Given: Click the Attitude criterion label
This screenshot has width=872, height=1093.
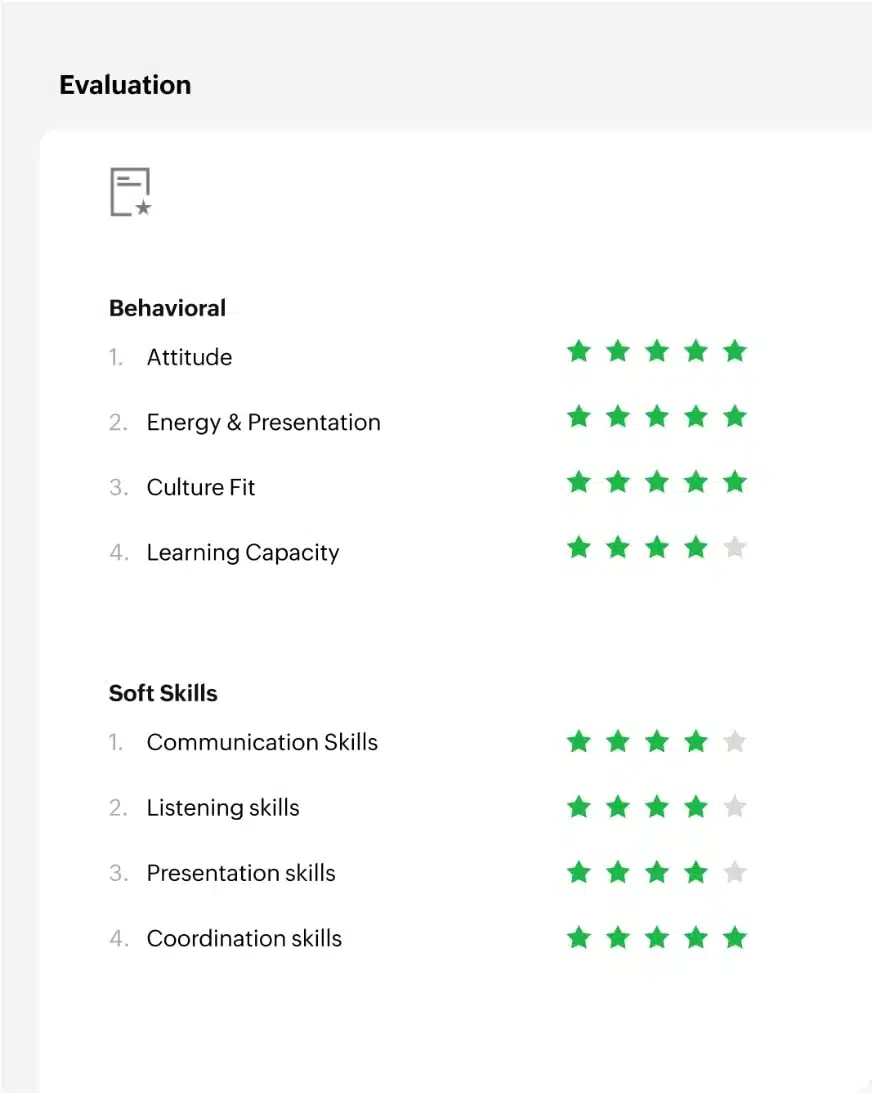Looking at the screenshot, I should click(x=189, y=358).
